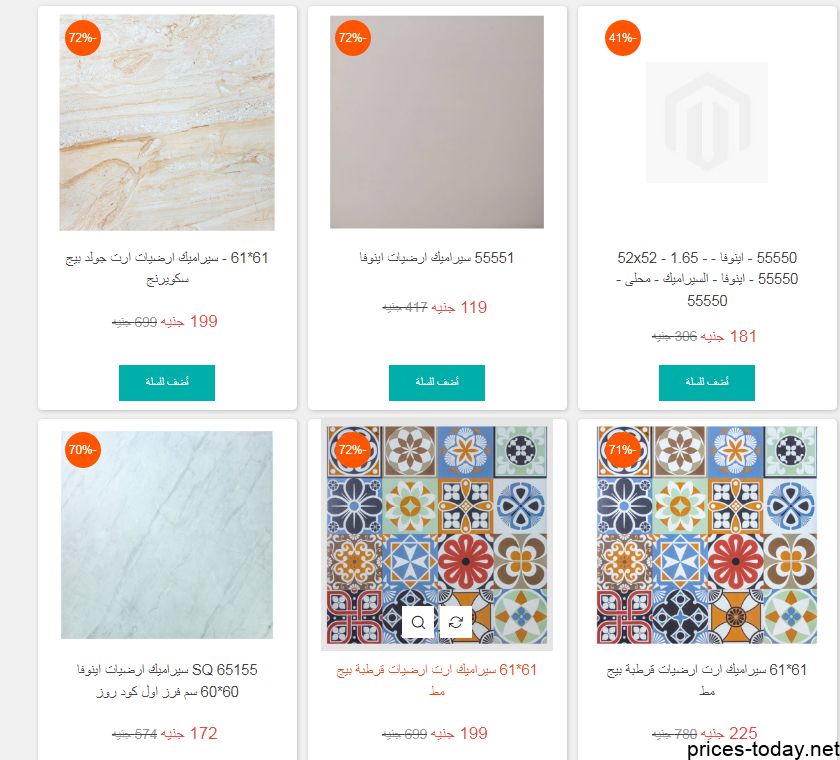Open the plain grey tile image
Screen dimensions: 840x760
point(437,122)
